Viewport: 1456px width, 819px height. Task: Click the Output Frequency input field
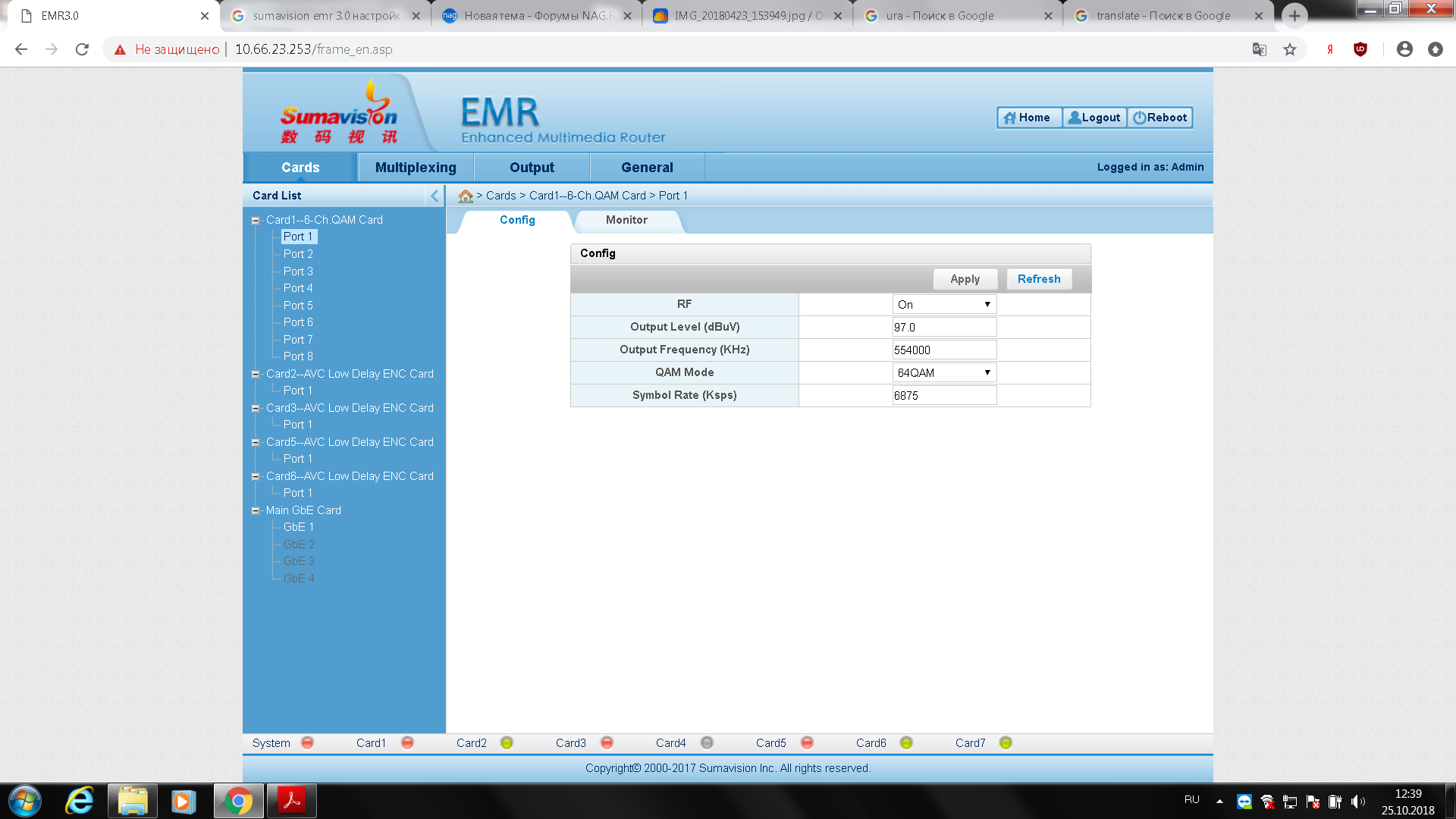(944, 350)
